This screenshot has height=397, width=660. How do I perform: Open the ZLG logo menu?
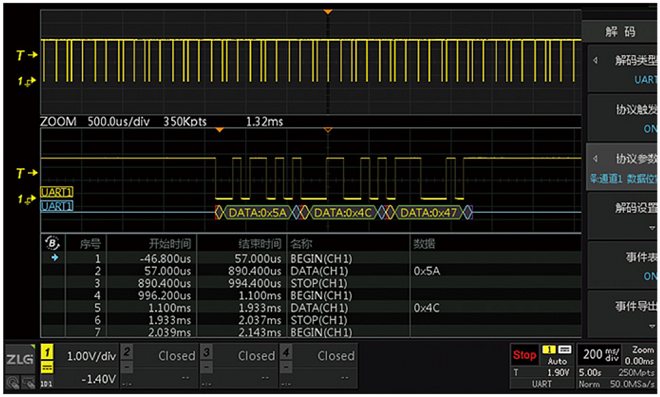click(x=19, y=359)
